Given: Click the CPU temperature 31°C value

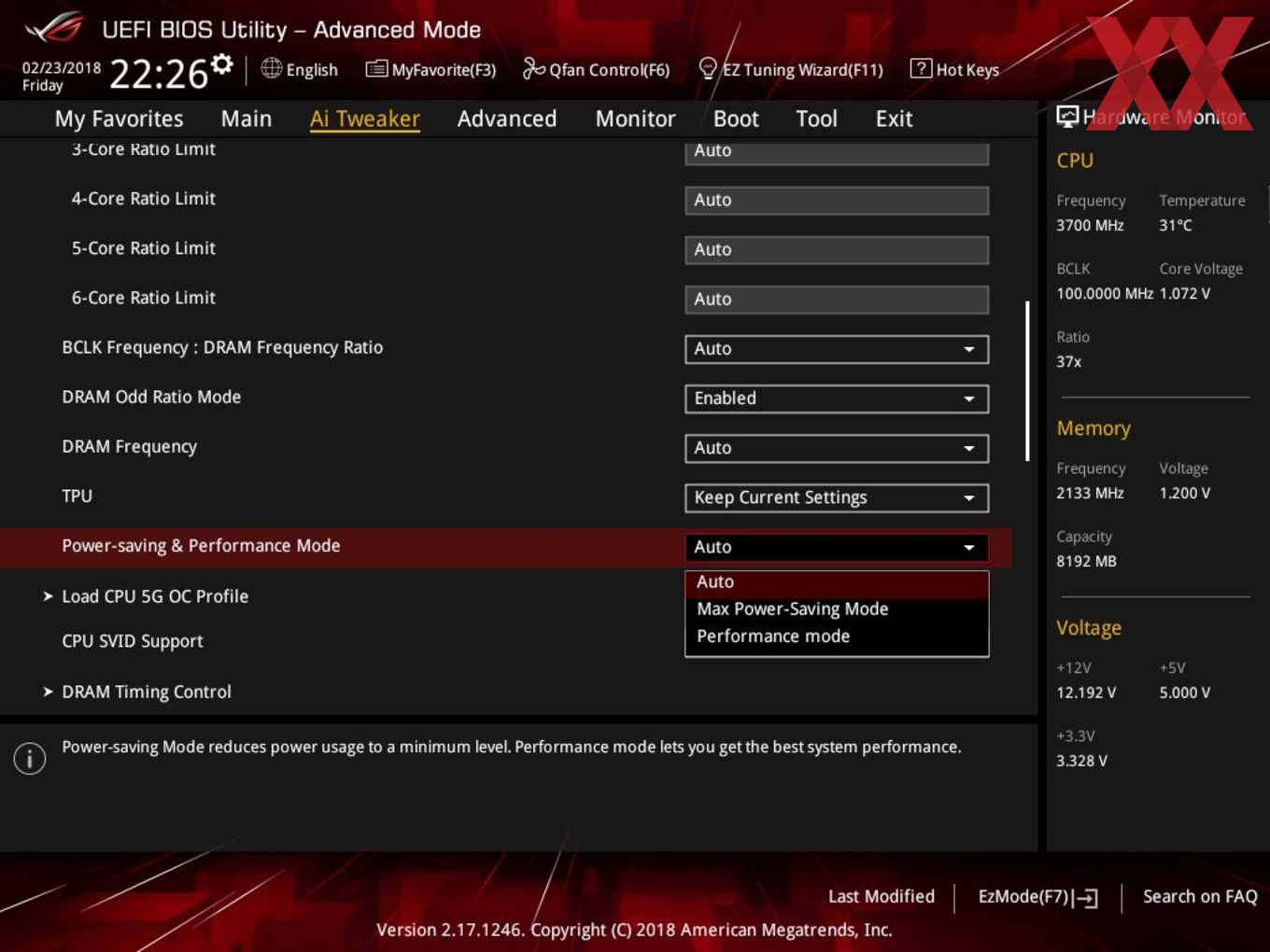Looking at the screenshot, I should (x=1176, y=225).
